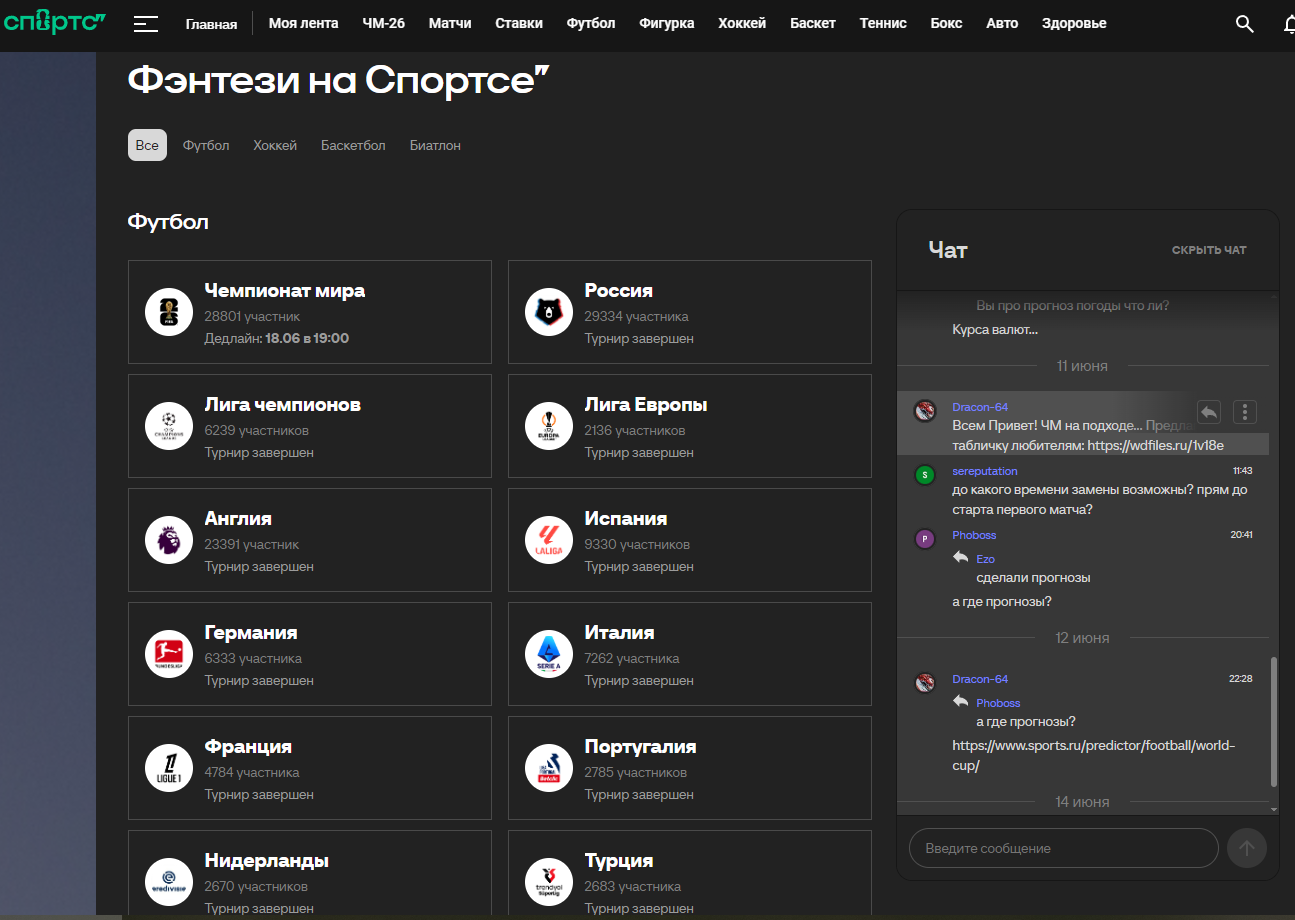Click the reply arrow next to Ezo
1295x920 pixels.
(x=961, y=557)
